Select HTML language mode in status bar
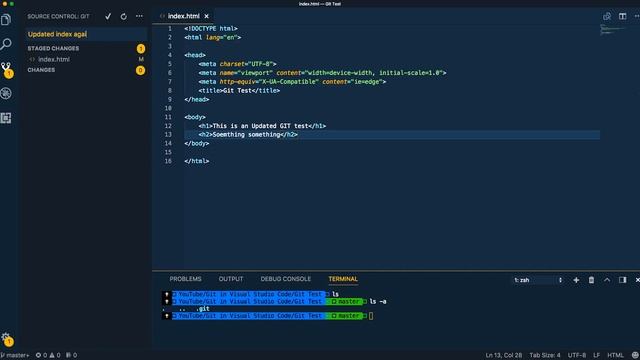The width and height of the screenshot is (640, 360). [615, 356]
